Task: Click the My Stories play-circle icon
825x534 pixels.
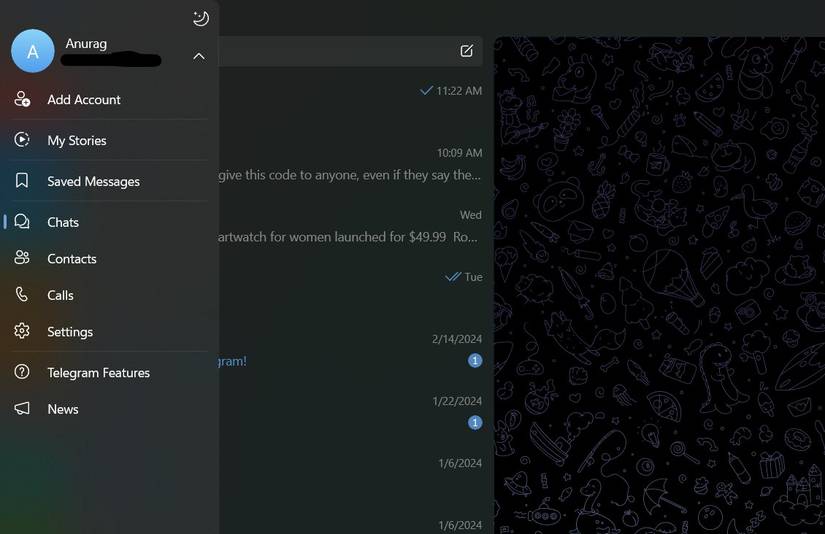Action: (22, 139)
